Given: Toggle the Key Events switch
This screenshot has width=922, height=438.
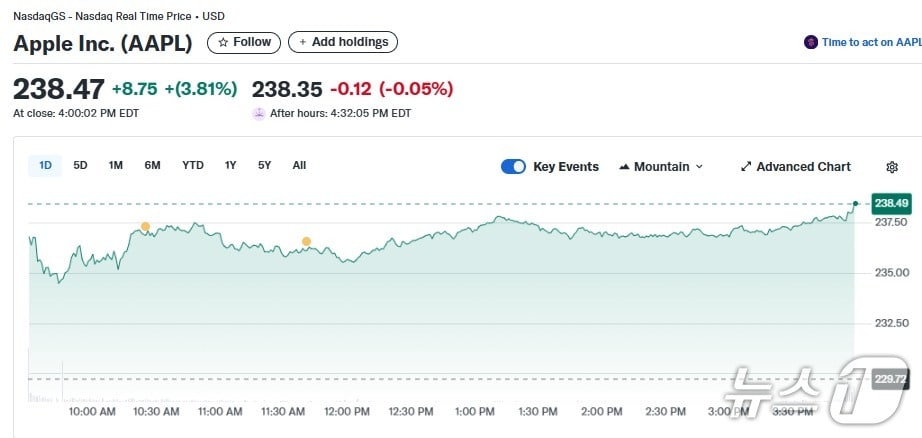Looking at the screenshot, I should point(513,167).
